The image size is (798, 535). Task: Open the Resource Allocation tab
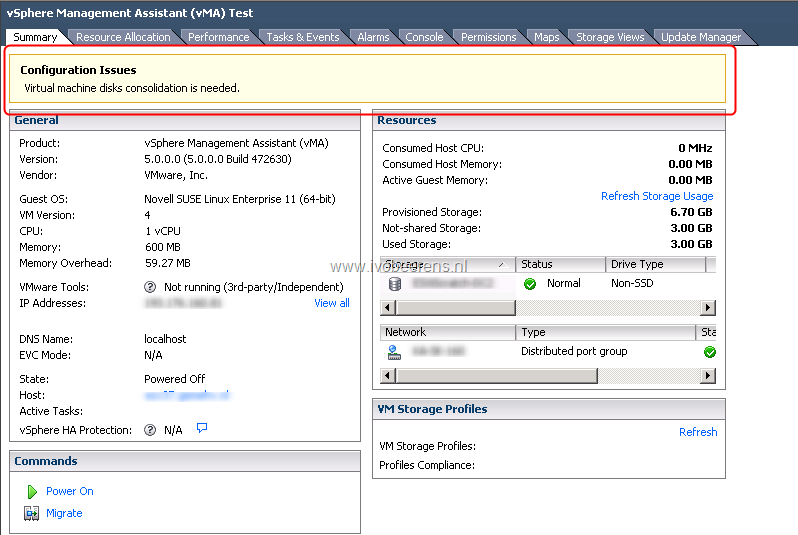pos(123,37)
